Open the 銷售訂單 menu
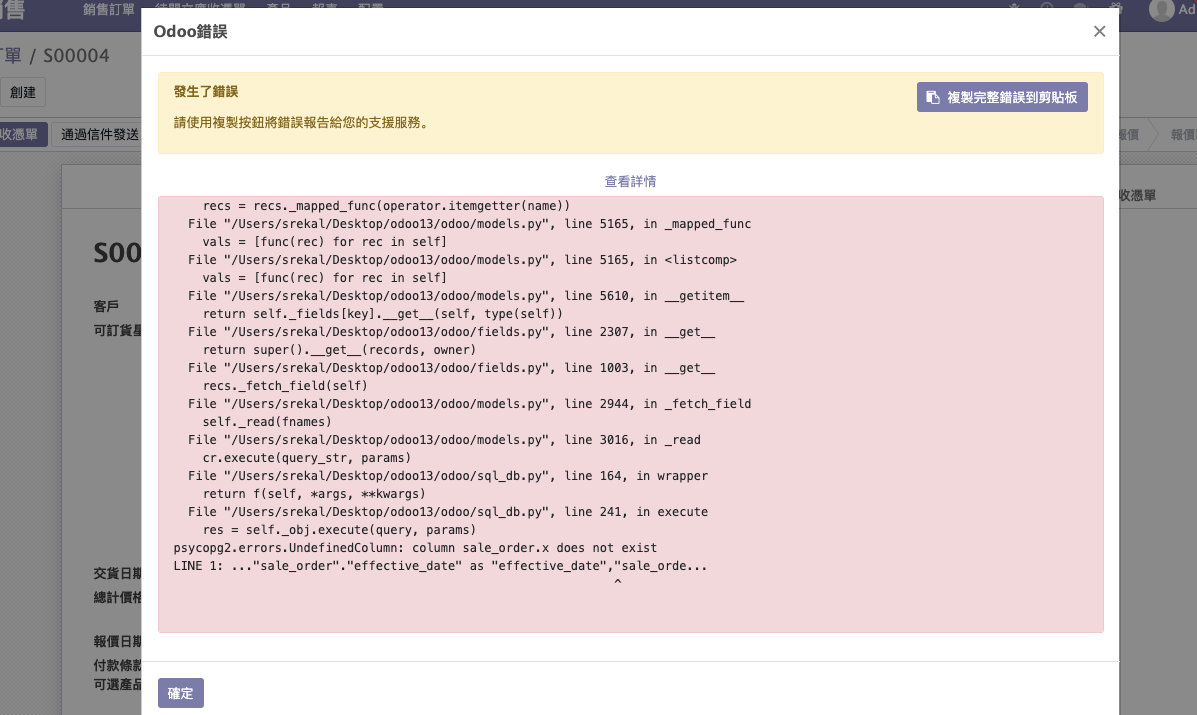 point(107,10)
